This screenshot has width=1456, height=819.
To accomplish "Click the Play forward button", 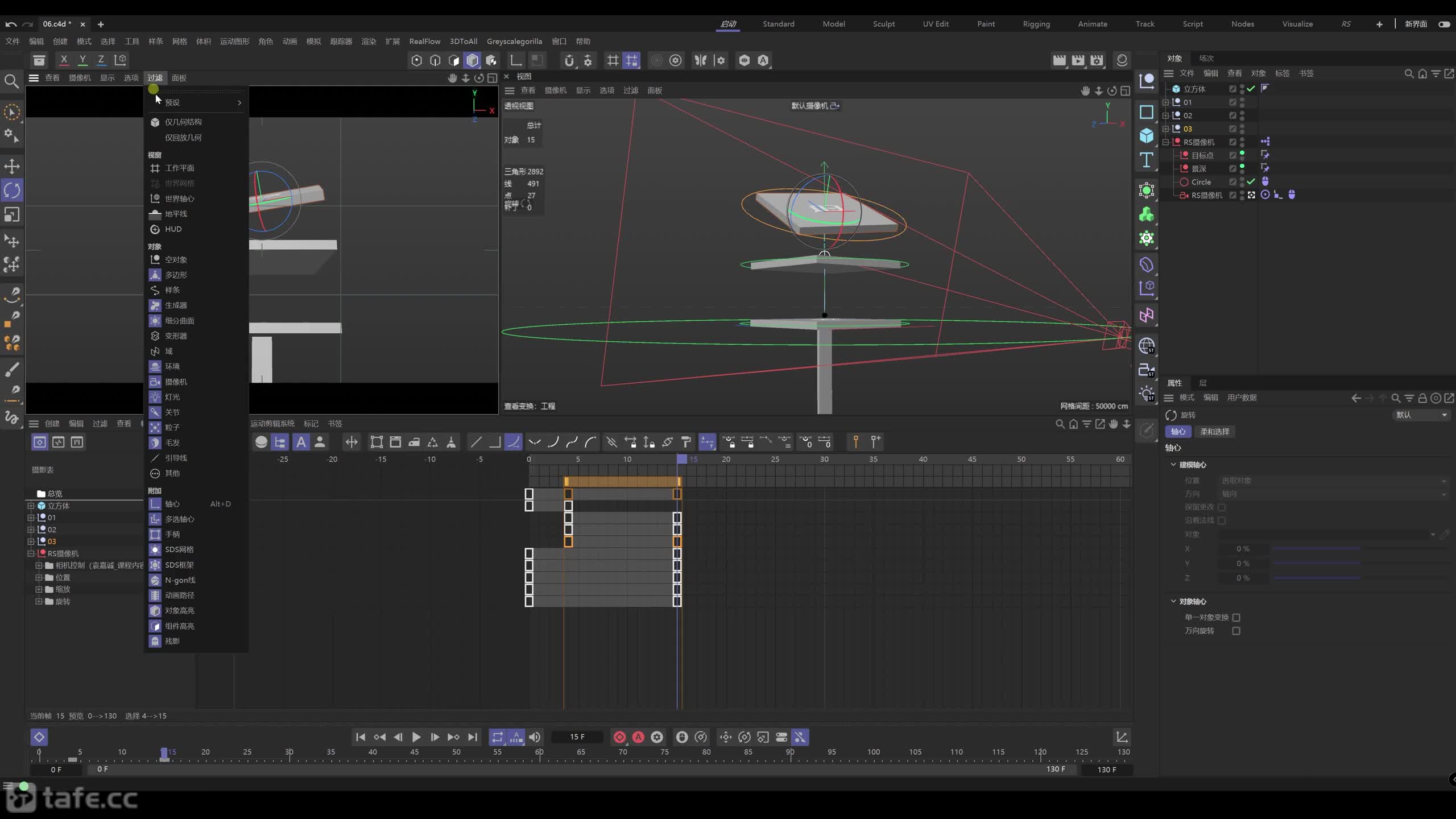I will [416, 737].
